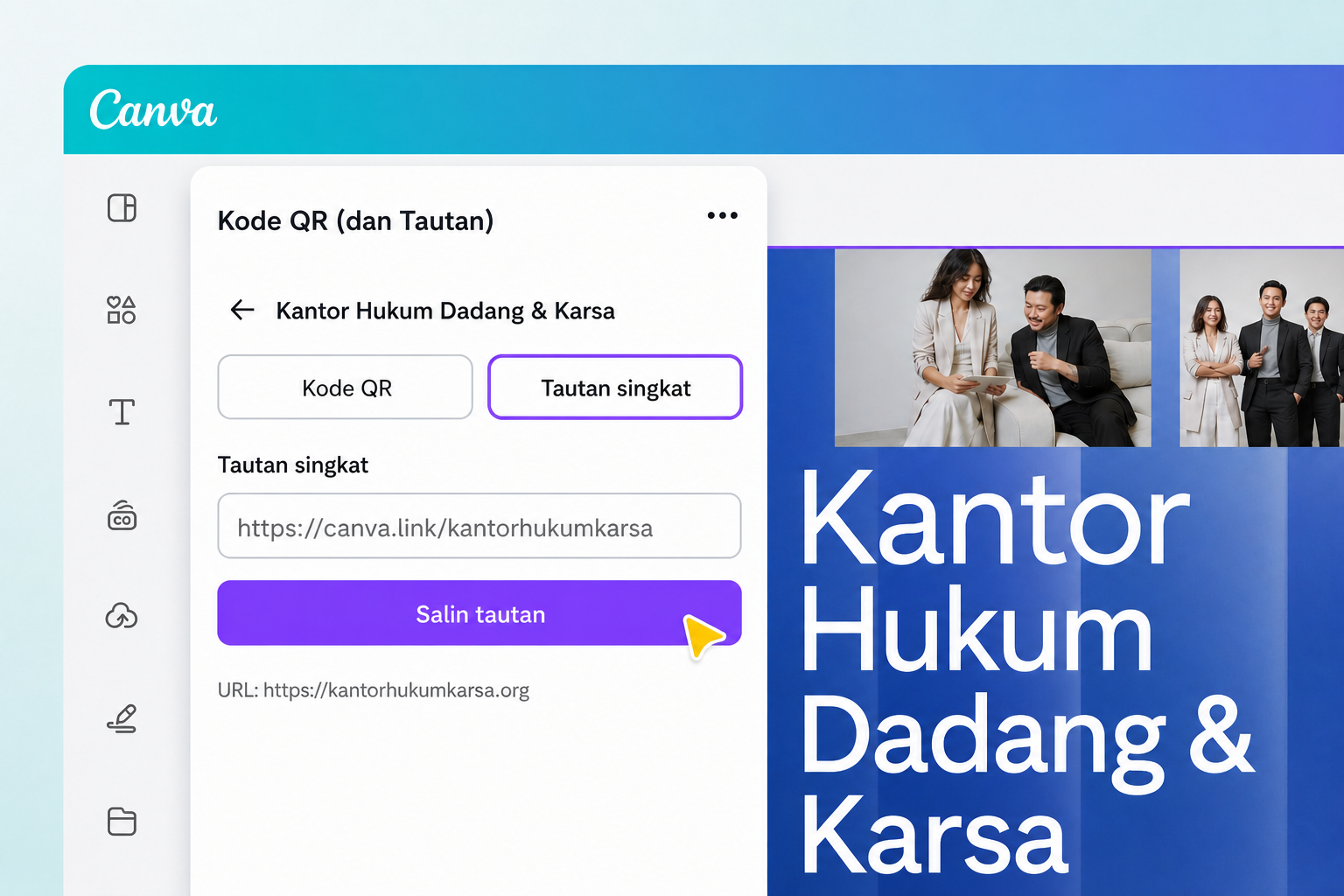Select the Draw pen sidebar icon
This screenshot has width=1344, height=896.
tap(122, 718)
